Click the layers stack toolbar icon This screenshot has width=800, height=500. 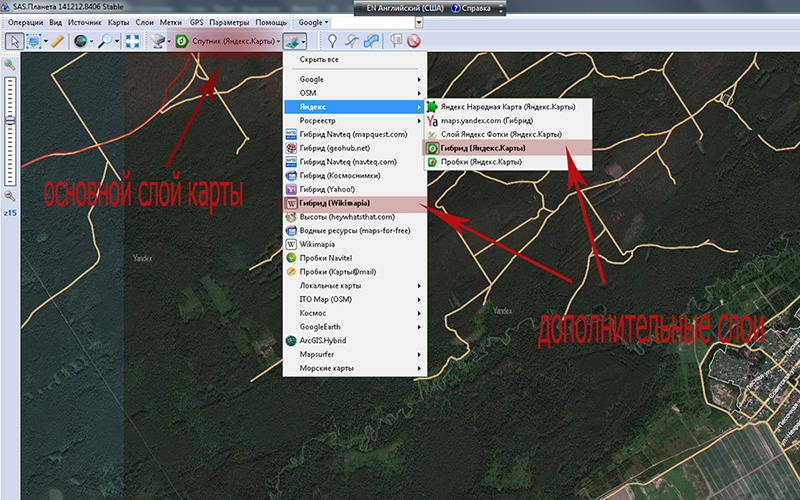(x=292, y=41)
